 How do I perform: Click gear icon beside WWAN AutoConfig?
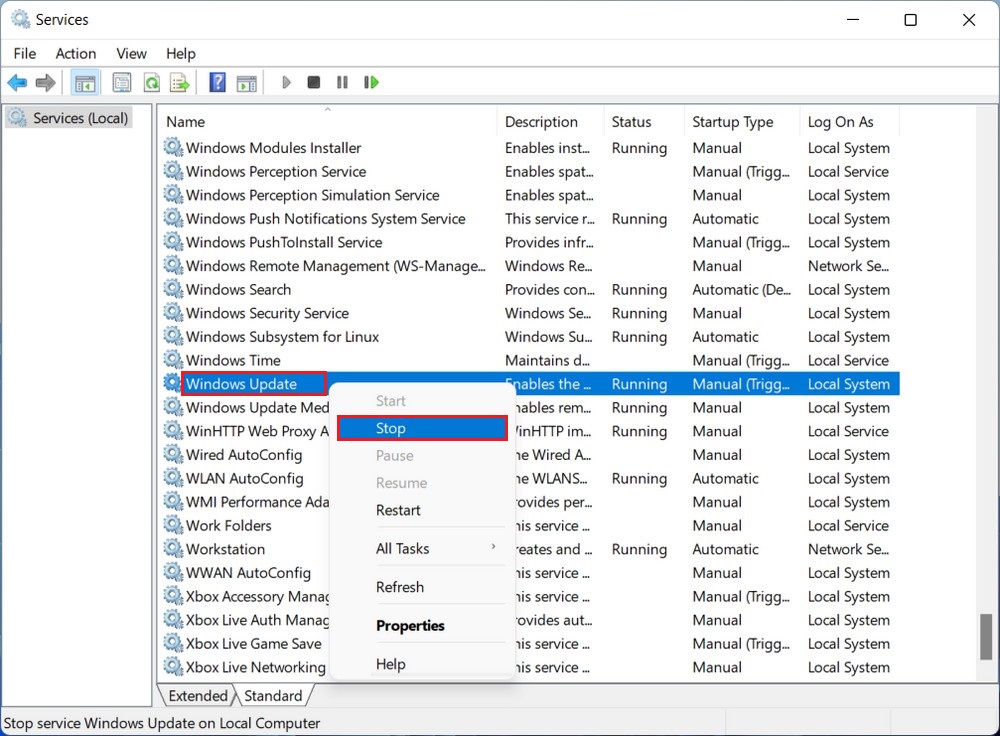coord(173,572)
